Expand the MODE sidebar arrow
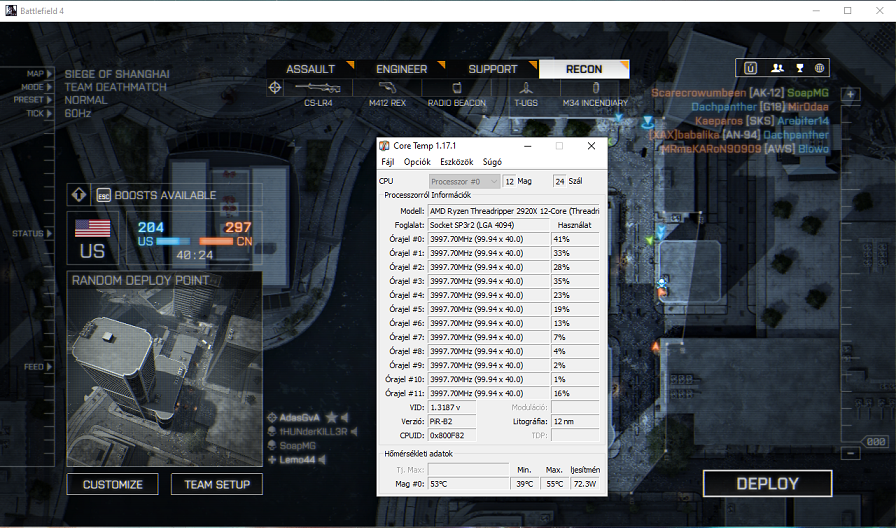This screenshot has width=896, height=528. (x=50, y=87)
